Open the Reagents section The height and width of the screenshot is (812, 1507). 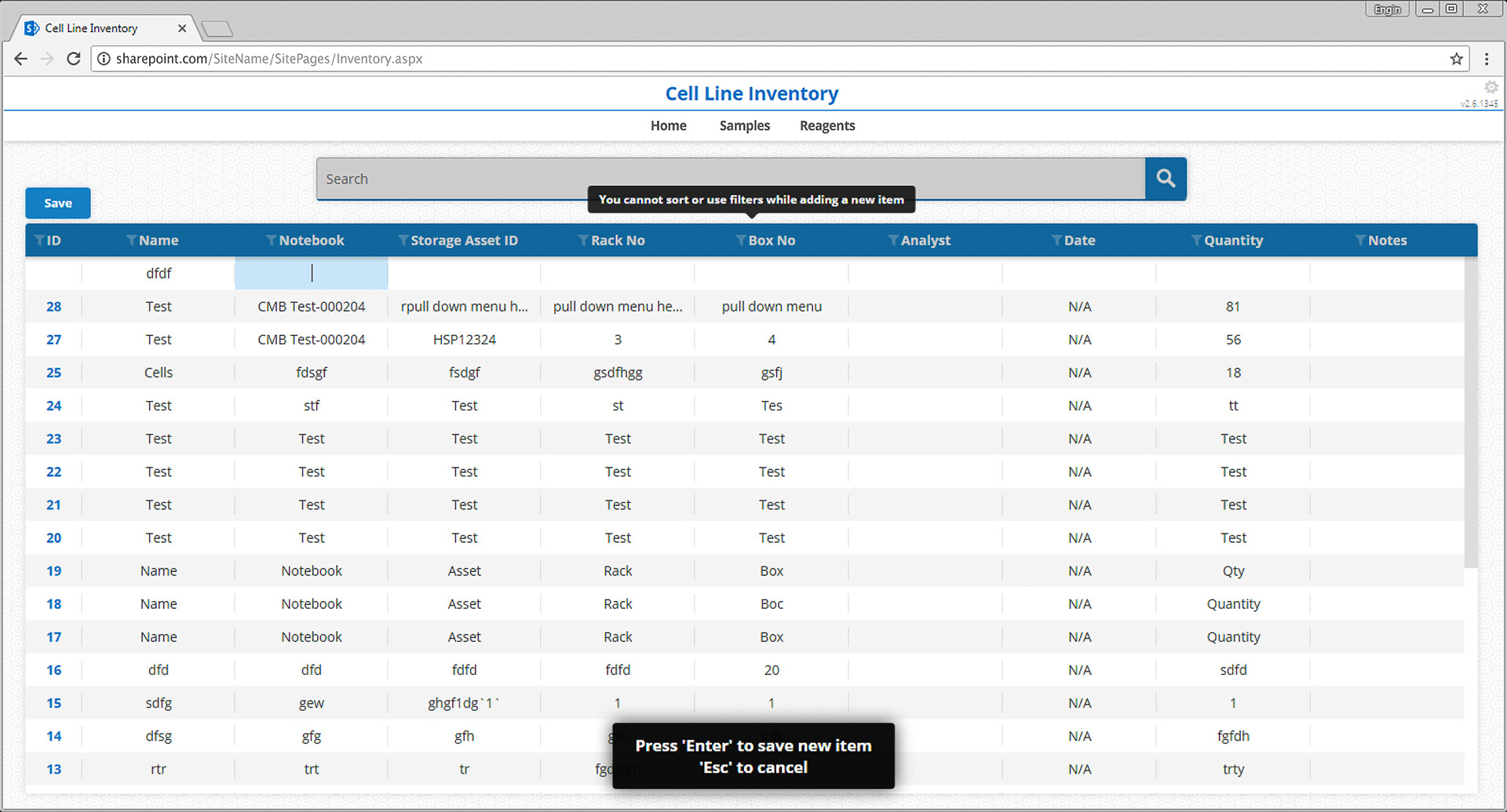pyautogui.click(x=827, y=126)
